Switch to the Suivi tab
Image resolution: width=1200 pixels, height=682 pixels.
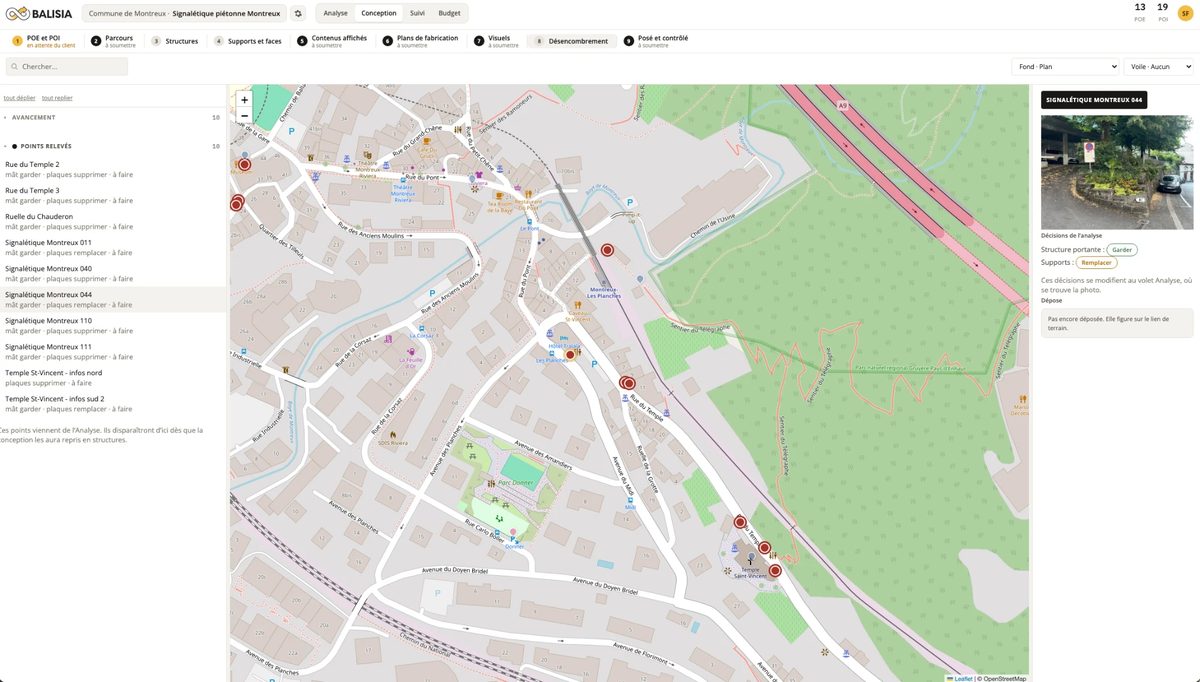(417, 13)
